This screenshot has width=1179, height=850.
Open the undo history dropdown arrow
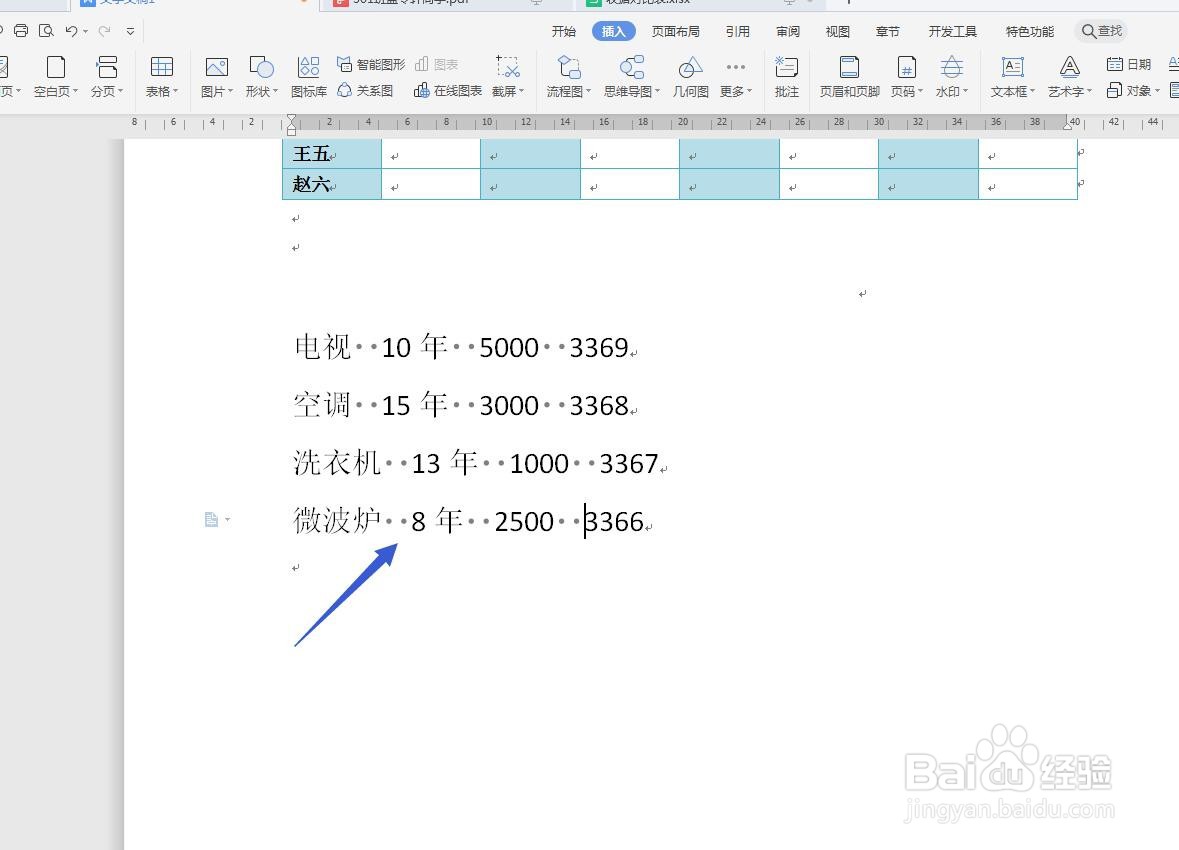(x=86, y=32)
